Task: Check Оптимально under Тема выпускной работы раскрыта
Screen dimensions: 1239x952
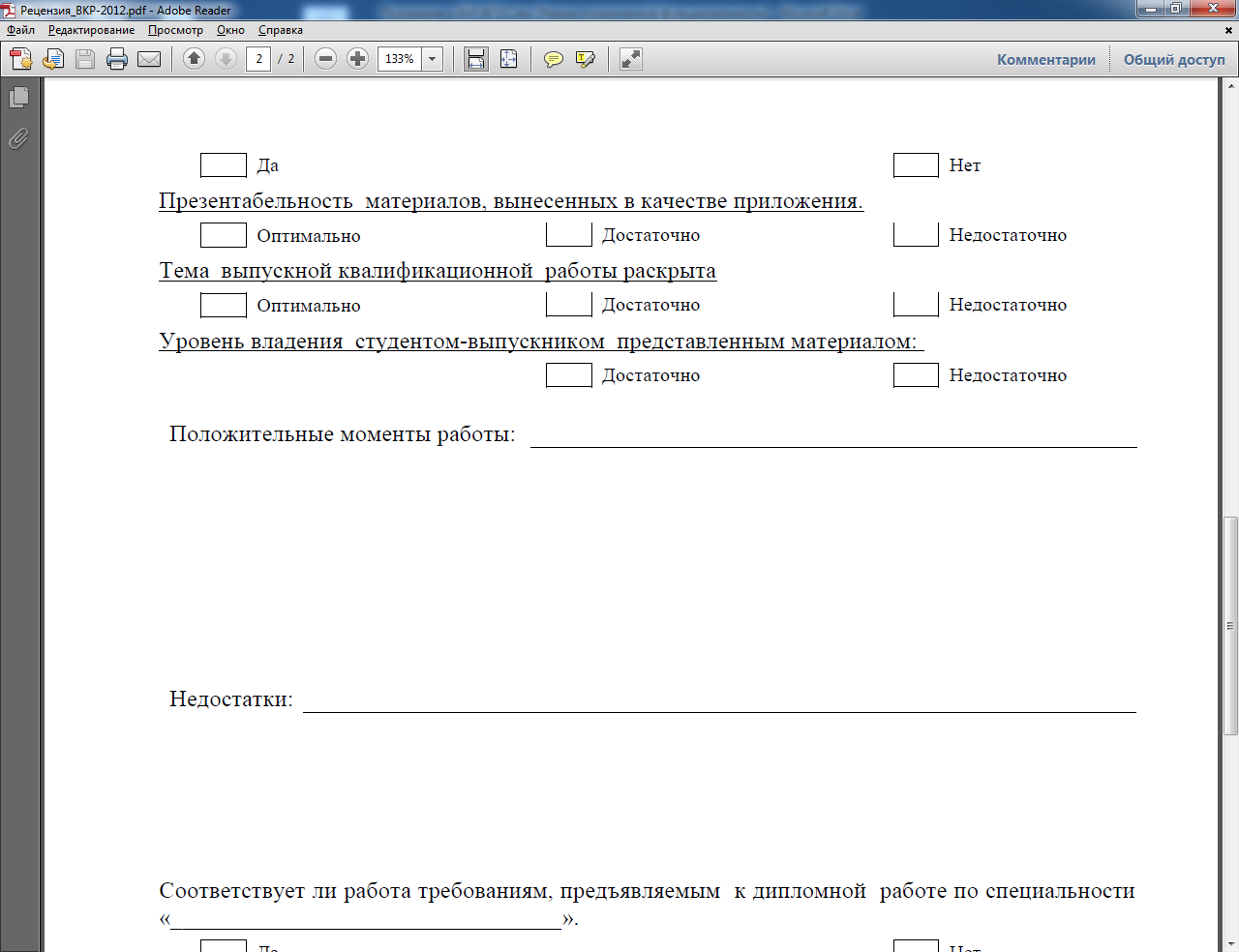Action: point(224,305)
